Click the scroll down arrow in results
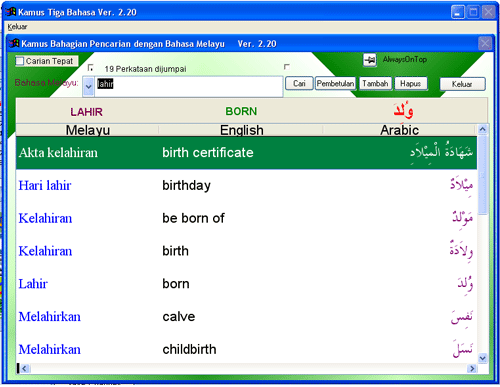 point(482,358)
